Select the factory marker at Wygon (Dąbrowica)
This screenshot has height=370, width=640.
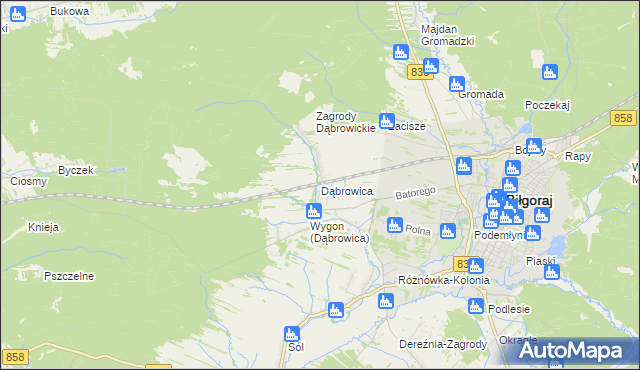[x=314, y=211]
